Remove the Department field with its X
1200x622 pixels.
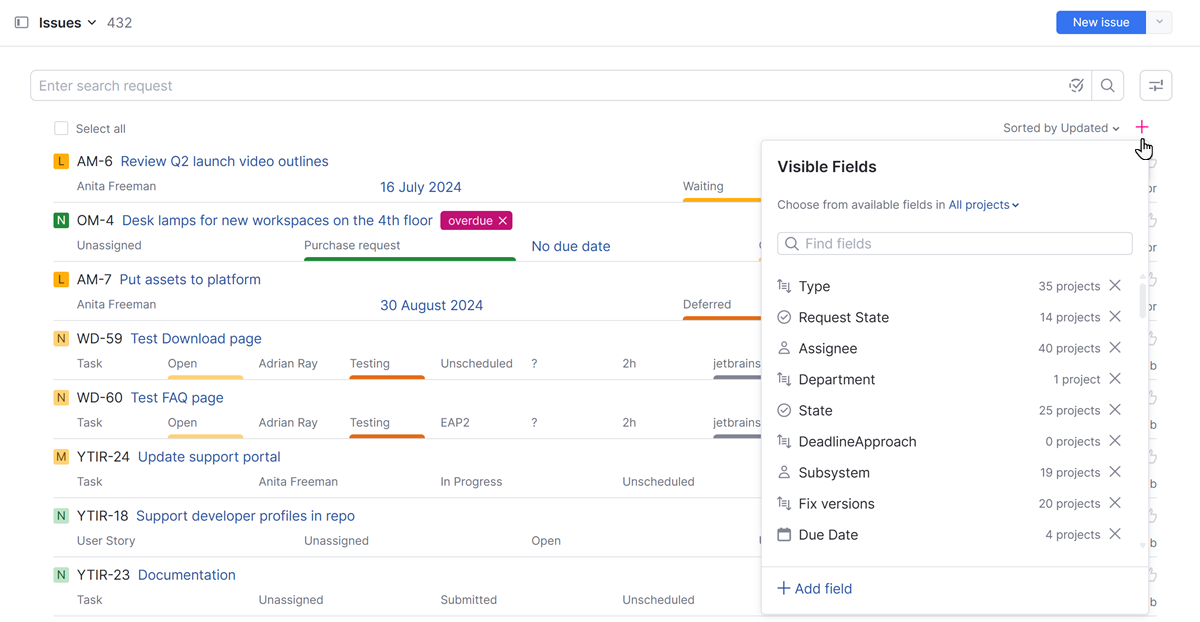[1115, 379]
